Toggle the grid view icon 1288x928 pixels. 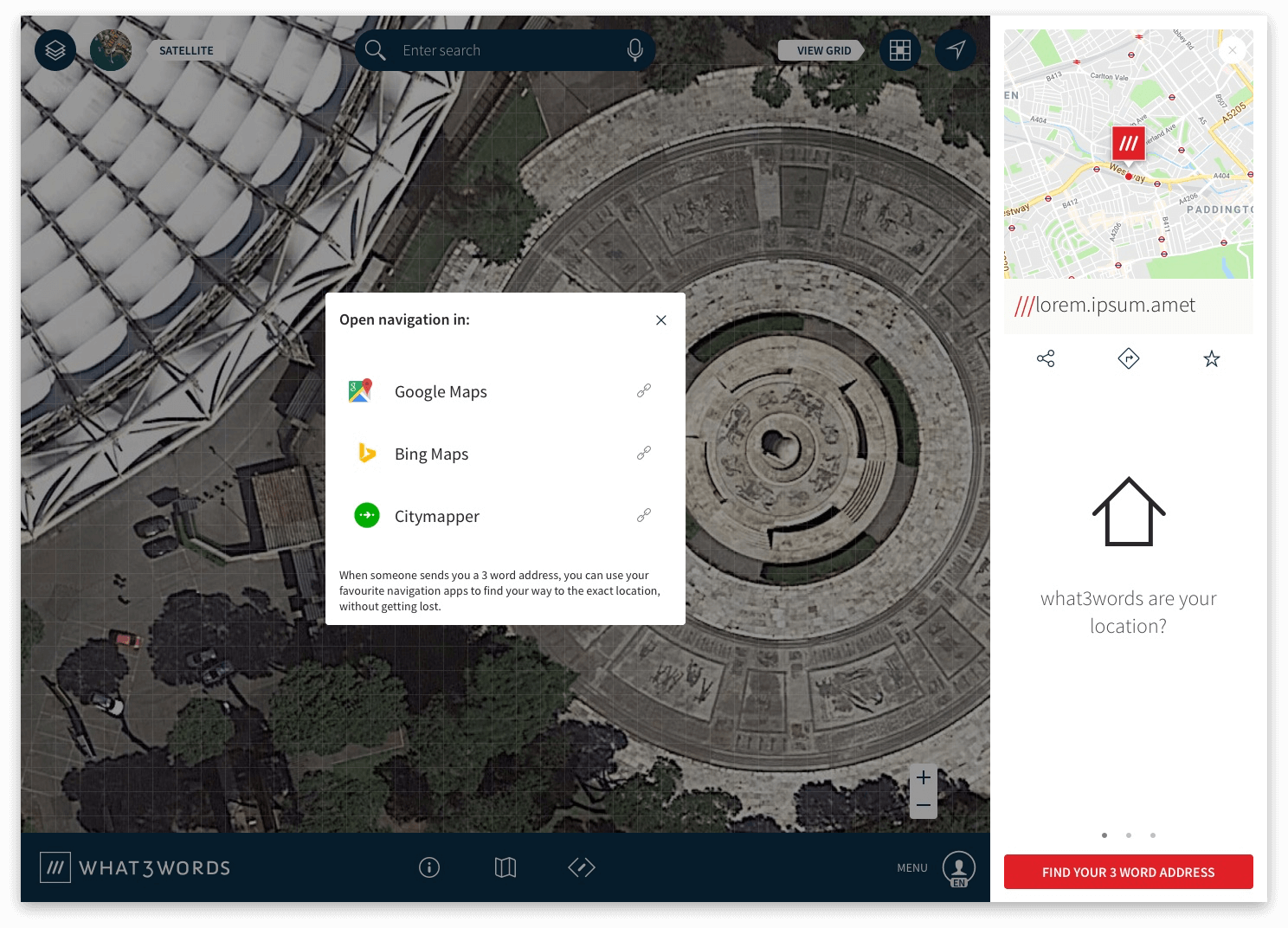[900, 50]
